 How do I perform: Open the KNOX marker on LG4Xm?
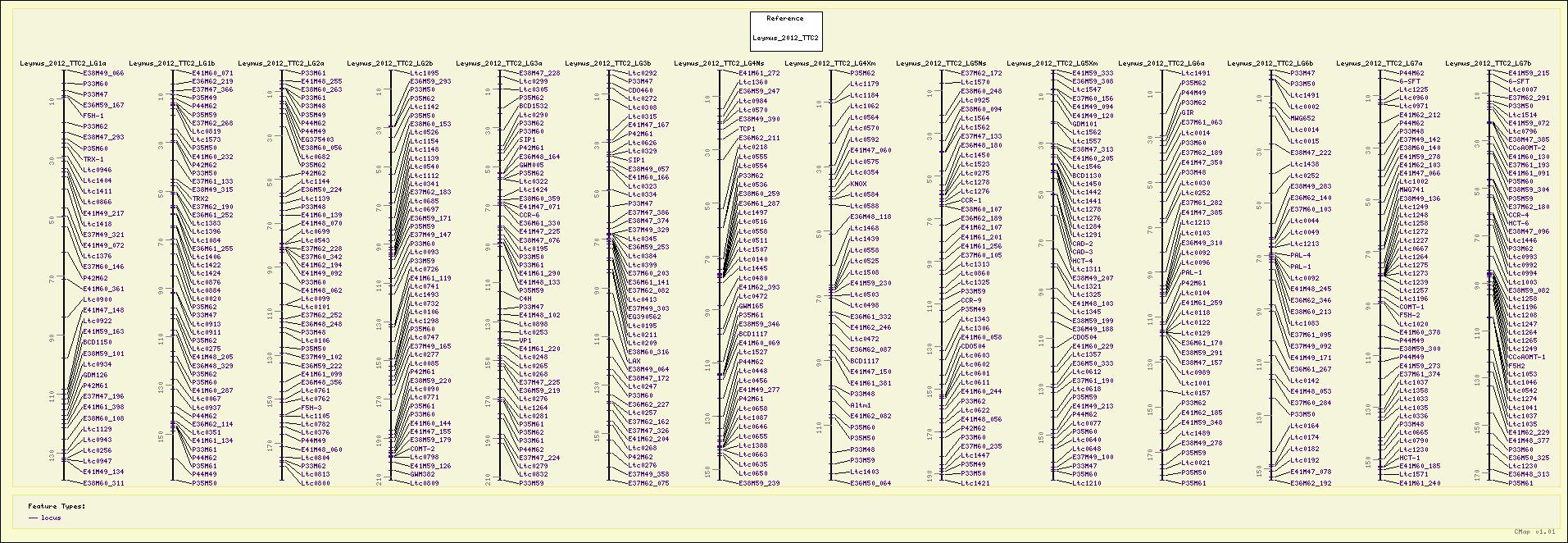pos(857,185)
